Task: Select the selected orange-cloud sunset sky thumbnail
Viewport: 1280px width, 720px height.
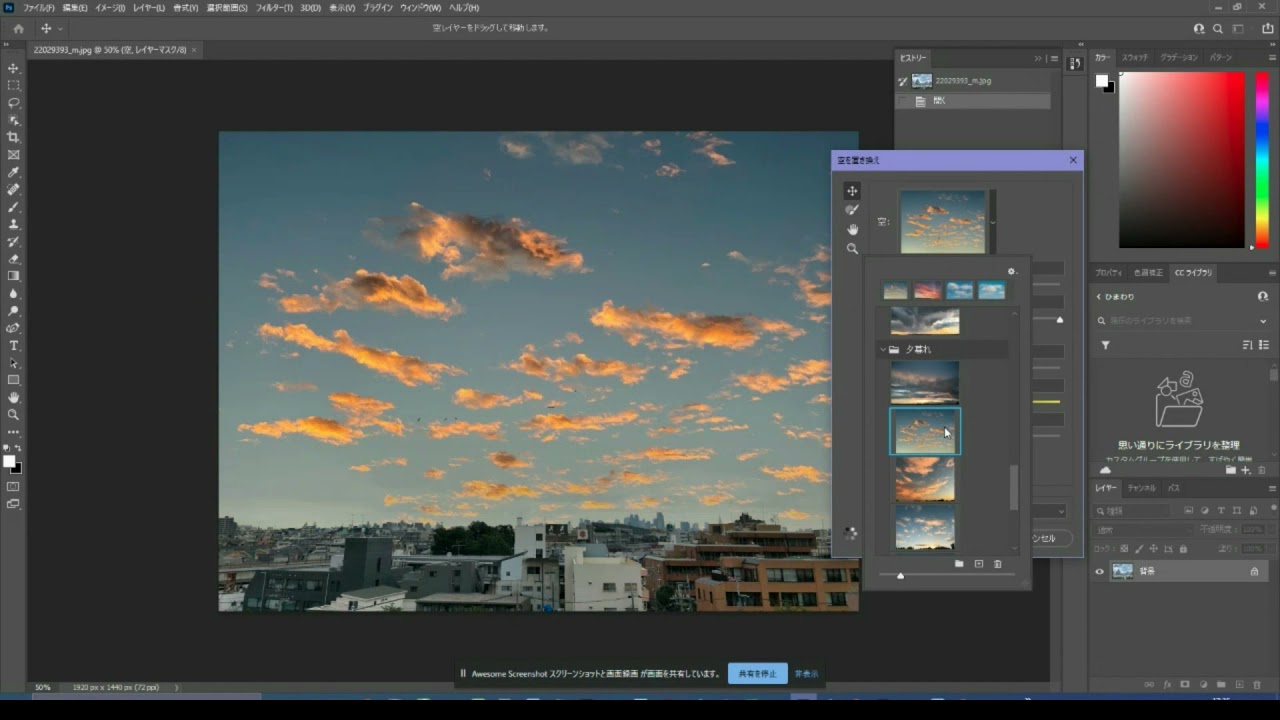Action: (x=925, y=431)
